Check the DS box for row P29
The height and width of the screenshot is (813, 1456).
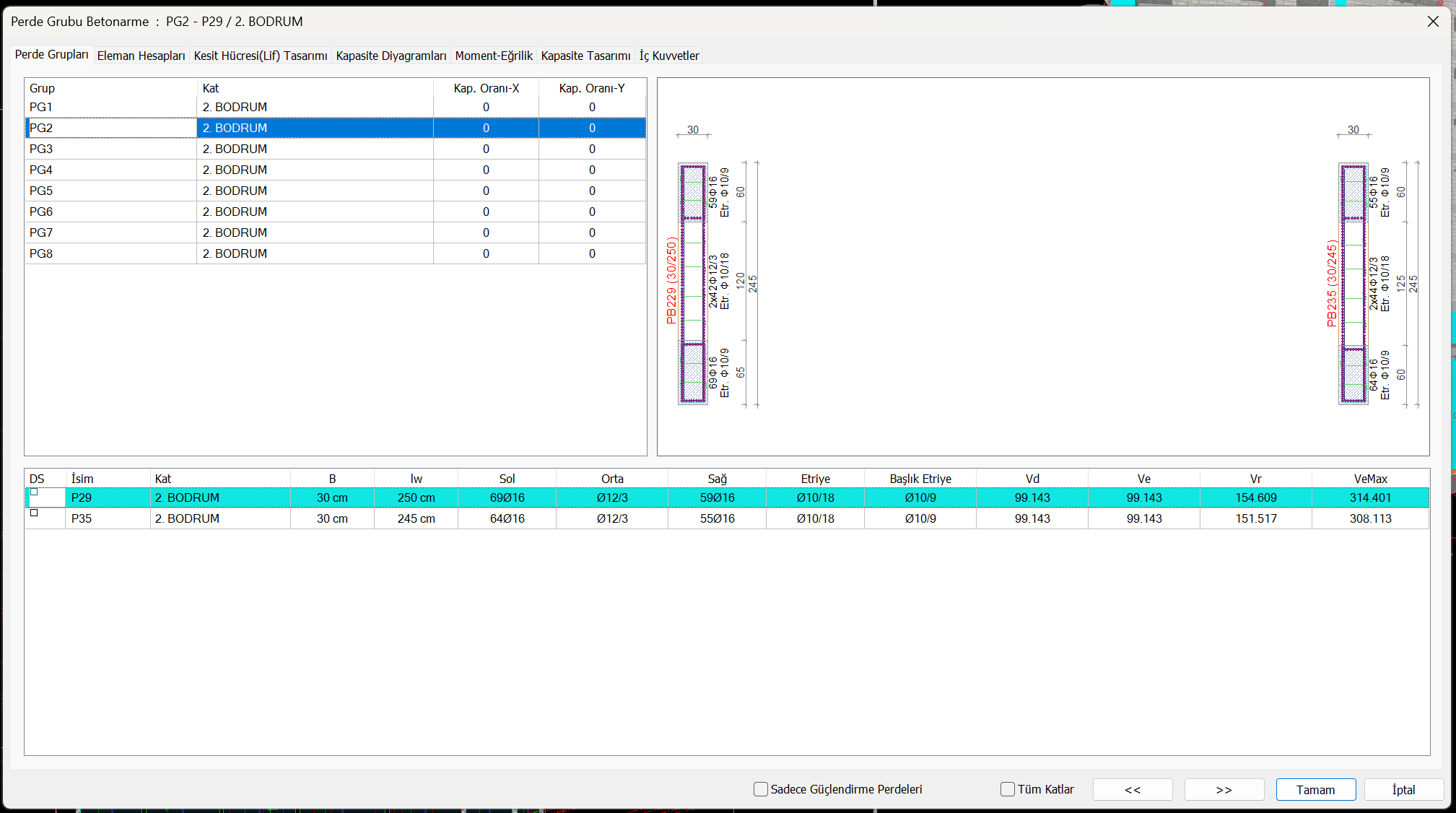click(34, 492)
